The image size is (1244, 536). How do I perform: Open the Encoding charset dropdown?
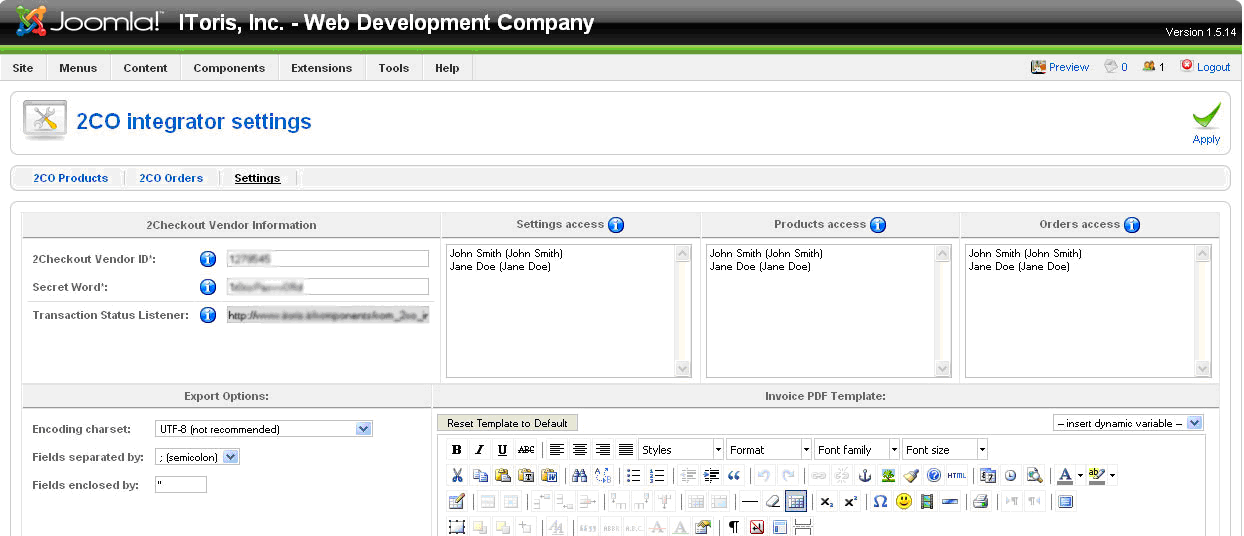(x=264, y=429)
